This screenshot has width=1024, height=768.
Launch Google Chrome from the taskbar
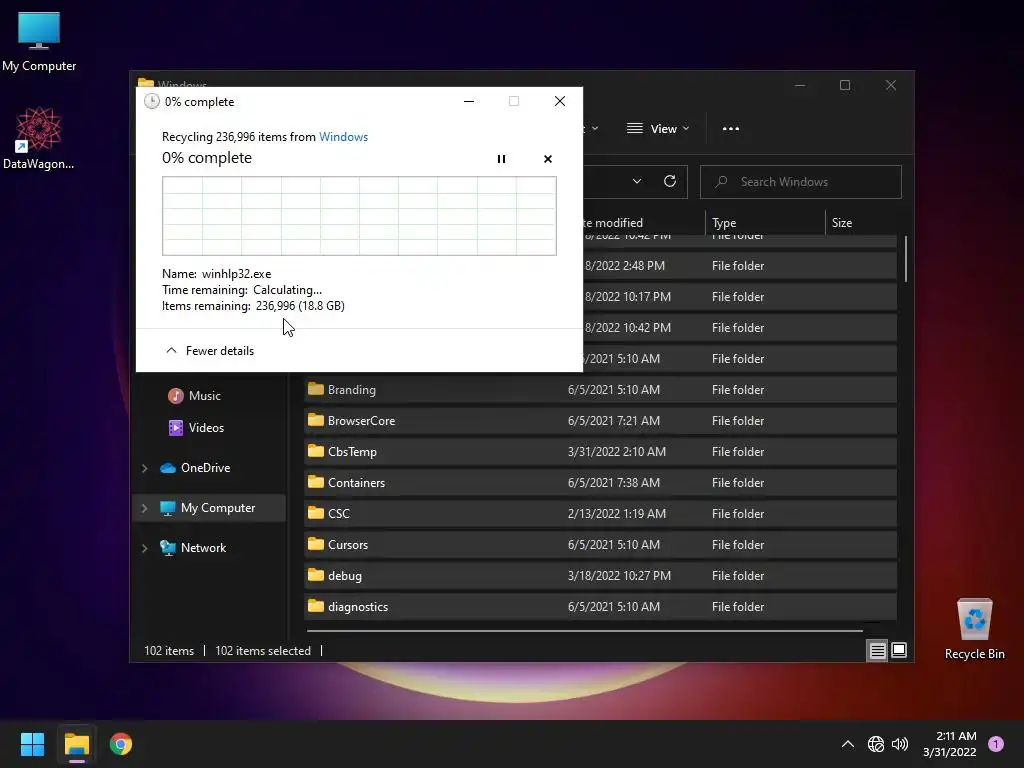pyautogui.click(x=121, y=744)
